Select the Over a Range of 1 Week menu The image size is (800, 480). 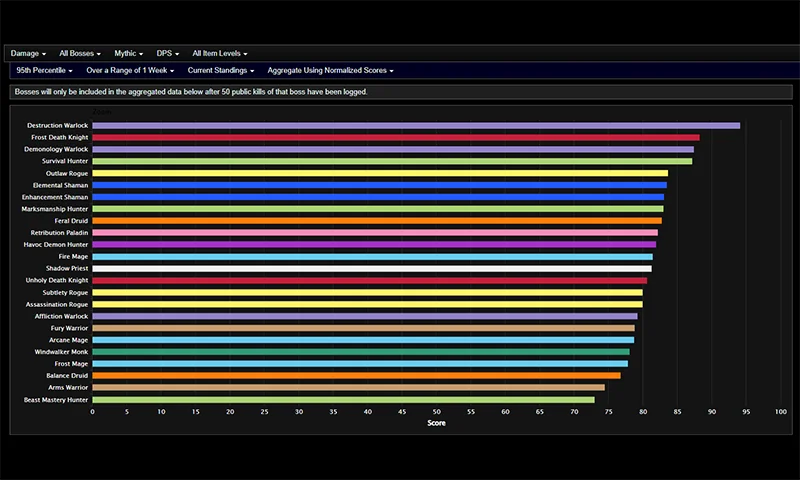[x=130, y=71]
